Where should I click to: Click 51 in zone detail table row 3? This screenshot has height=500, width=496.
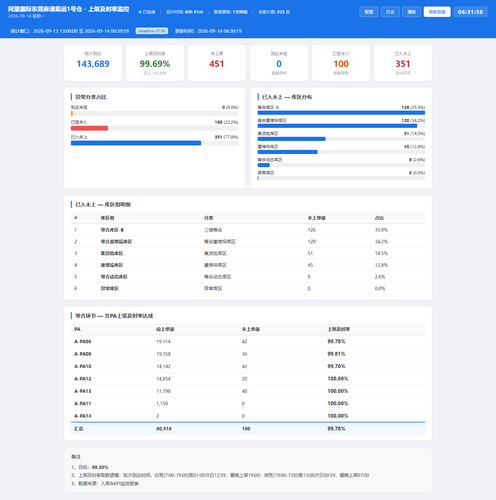click(x=310, y=253)
